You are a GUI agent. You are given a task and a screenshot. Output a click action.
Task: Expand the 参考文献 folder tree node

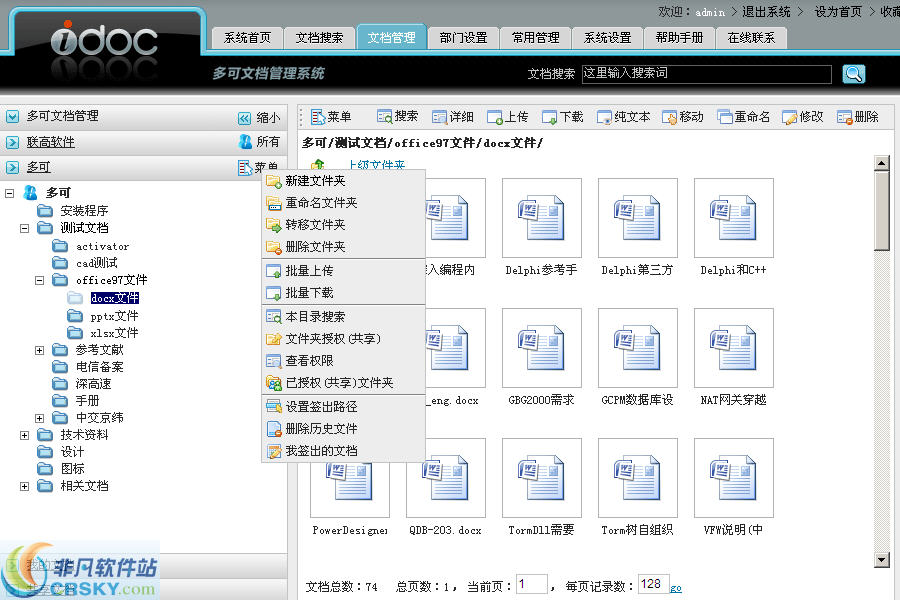coord(40,350)
